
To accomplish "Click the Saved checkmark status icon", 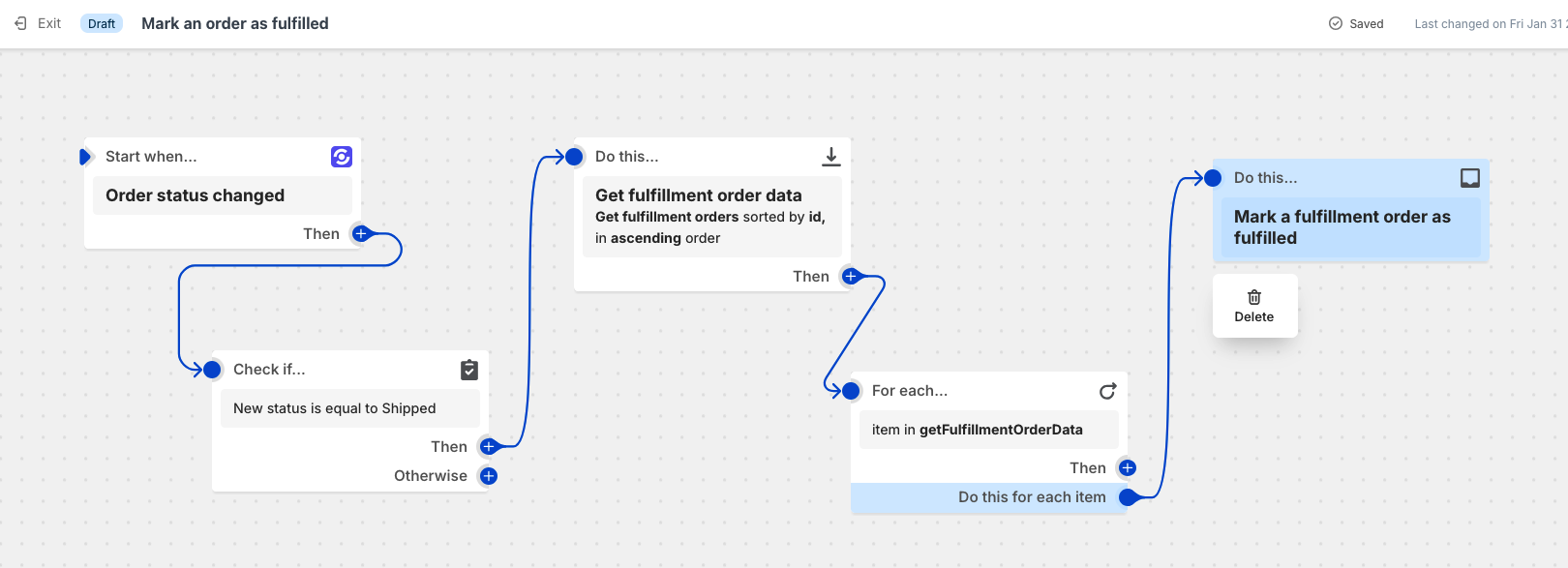I will pos(1336,23).
